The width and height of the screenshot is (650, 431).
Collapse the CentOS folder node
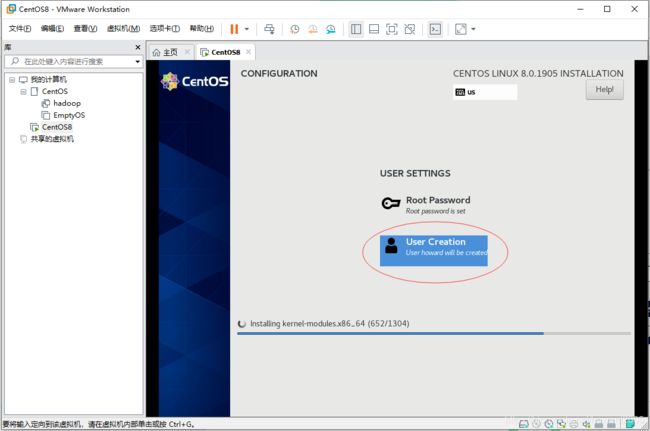(23, 92)
